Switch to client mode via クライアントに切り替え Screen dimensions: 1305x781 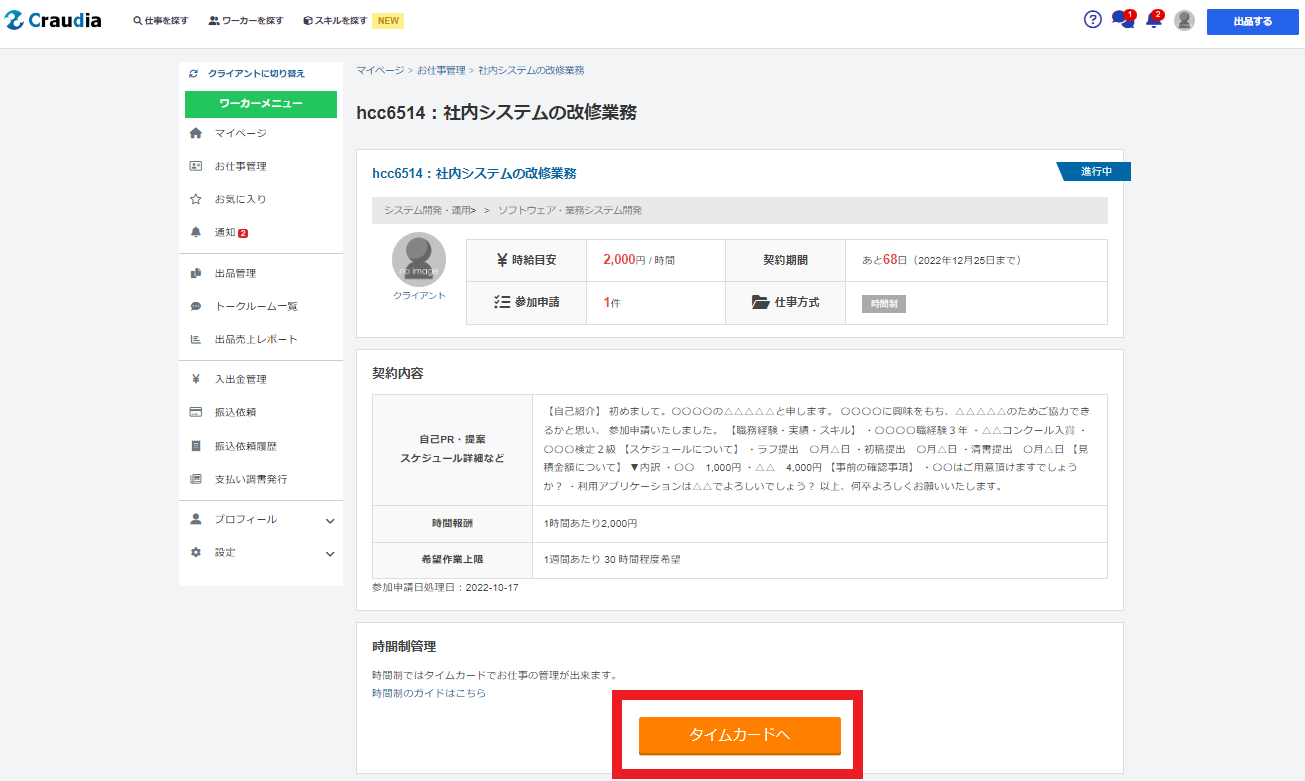coord(255,74)
